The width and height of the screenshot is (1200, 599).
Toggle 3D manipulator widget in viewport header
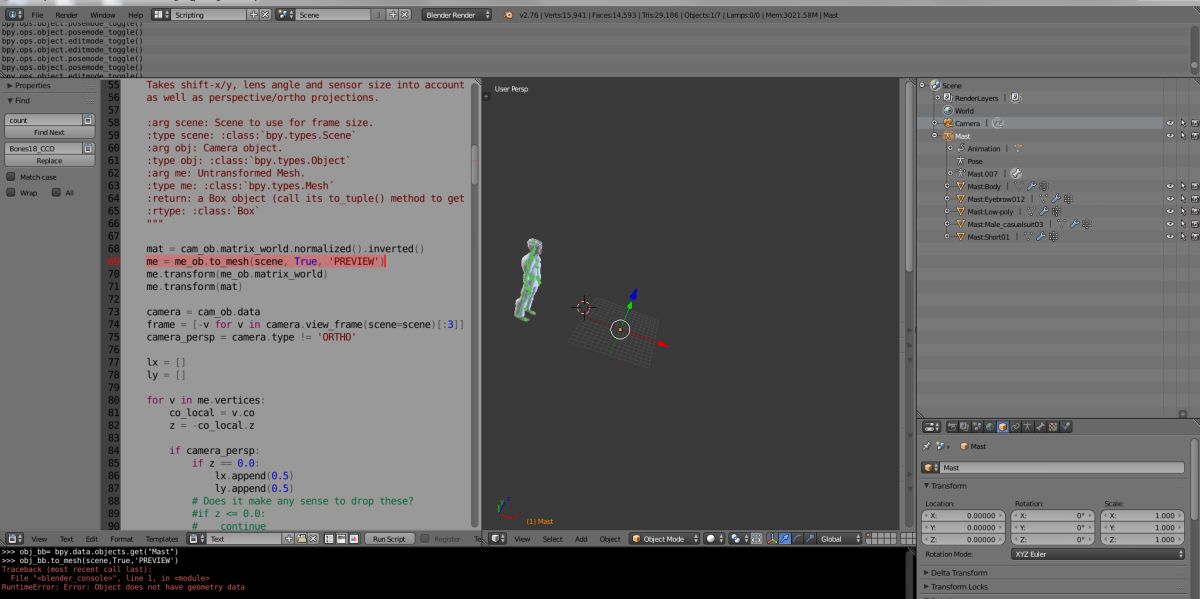(x=771, y=538)
